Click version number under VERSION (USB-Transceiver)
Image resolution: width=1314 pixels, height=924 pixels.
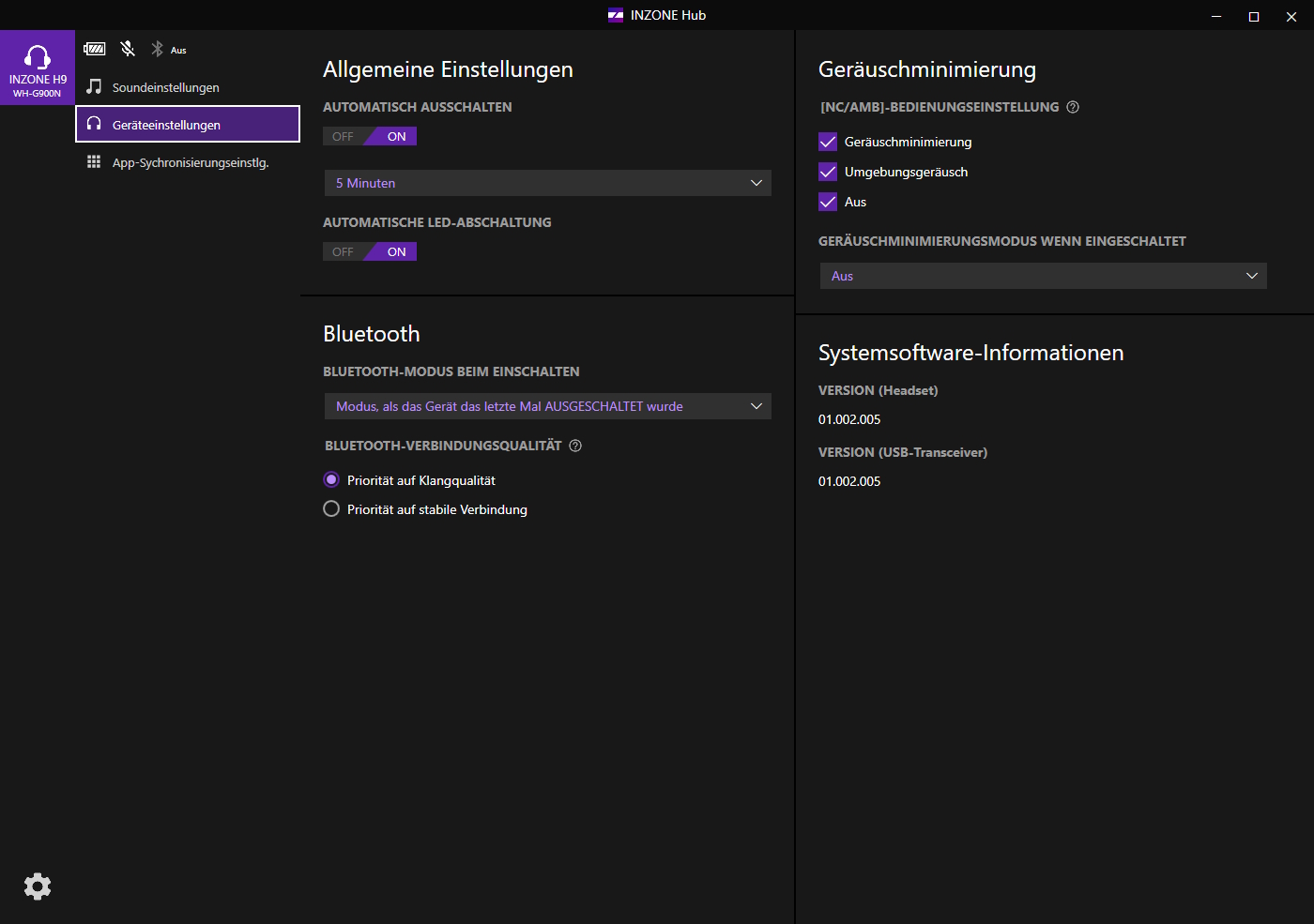coord(849,481)
